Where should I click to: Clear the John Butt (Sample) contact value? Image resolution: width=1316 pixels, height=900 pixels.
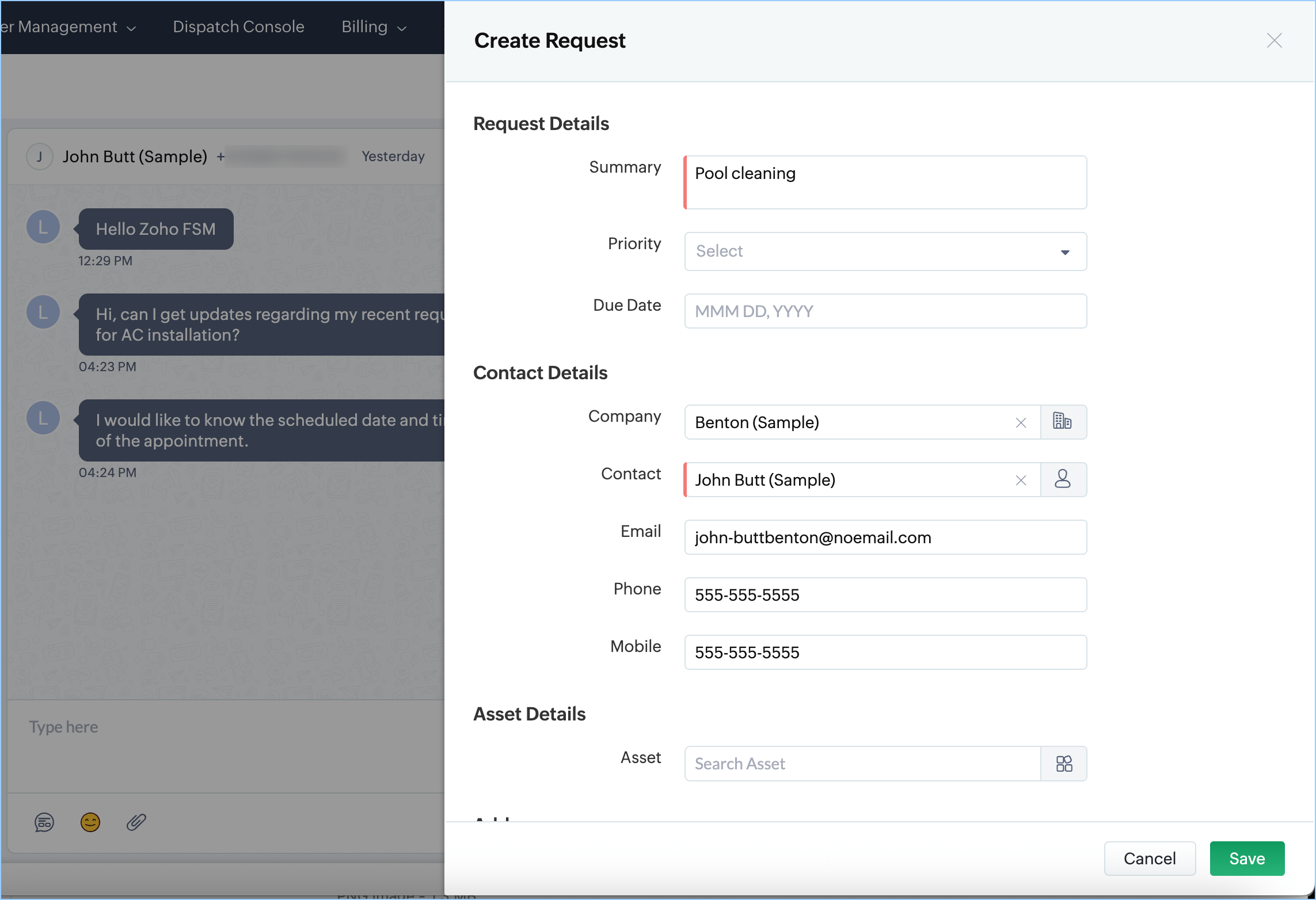(1021, 480)
